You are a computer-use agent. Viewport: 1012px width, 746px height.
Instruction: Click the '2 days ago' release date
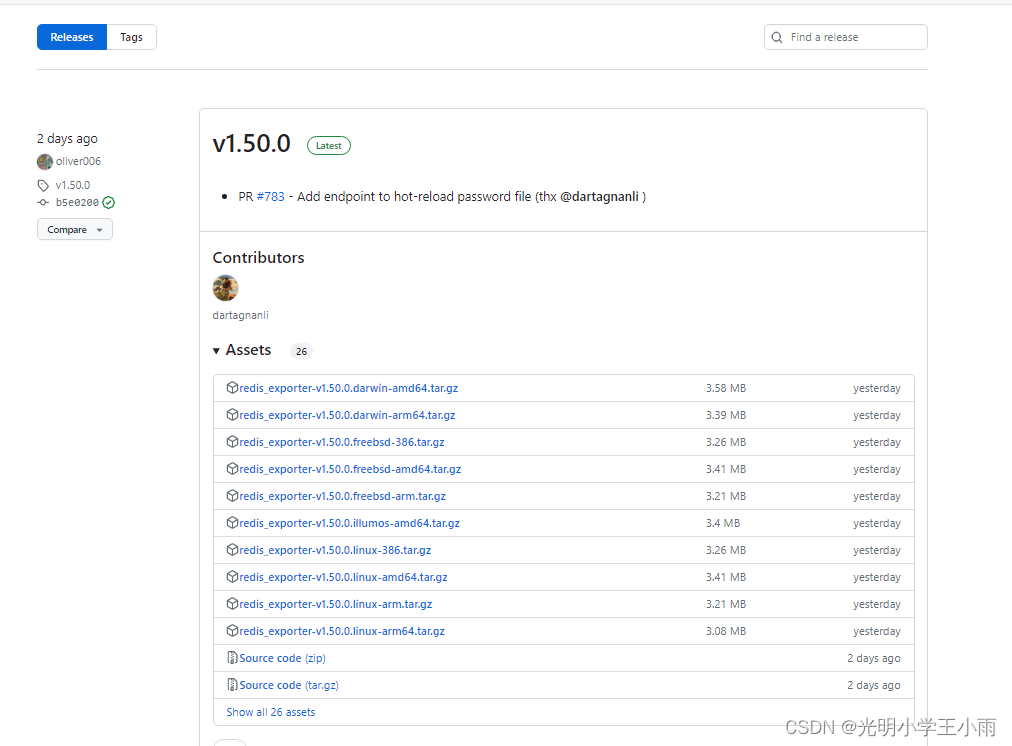pos(67,139)
